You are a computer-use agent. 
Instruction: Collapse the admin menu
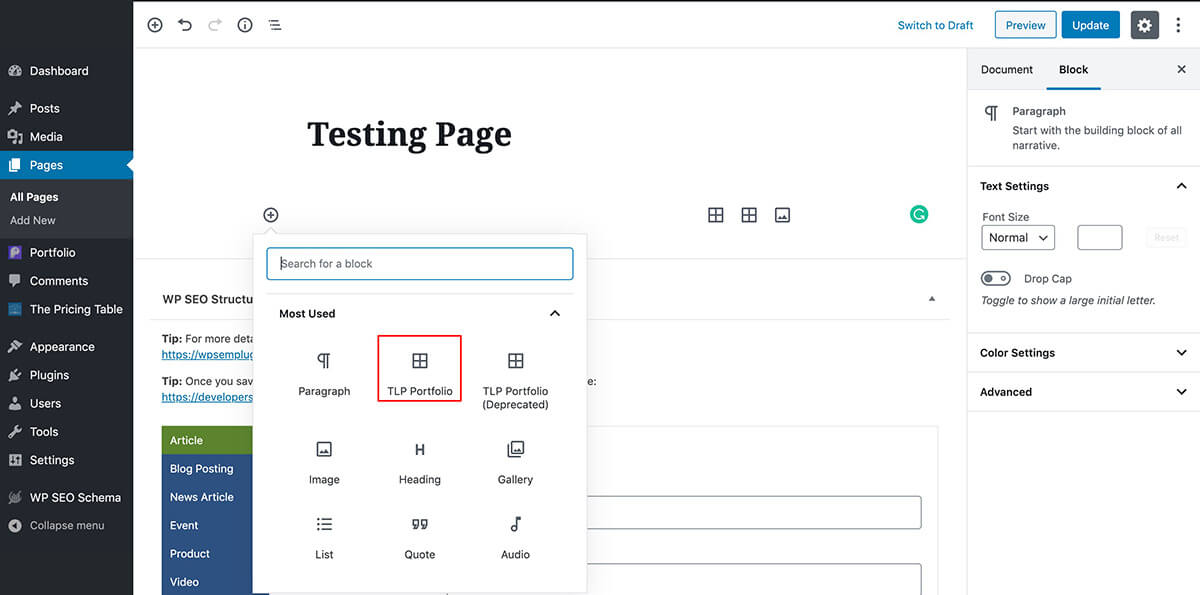tap(66, 525)
